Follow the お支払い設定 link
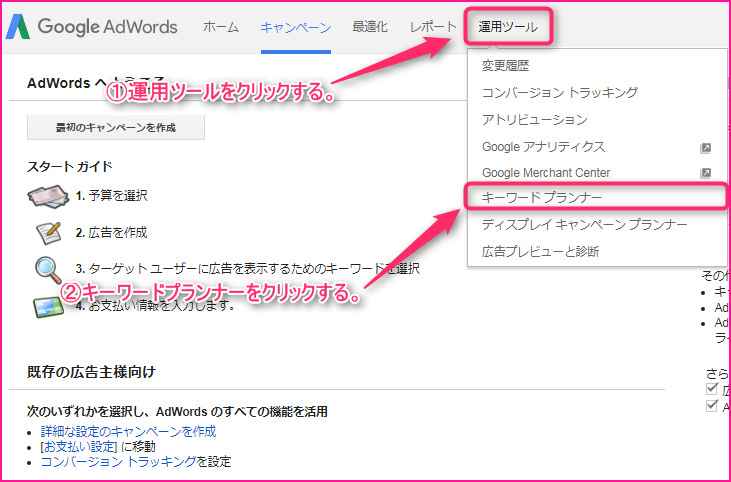731x482 pixels. click(x=78, y=447)
